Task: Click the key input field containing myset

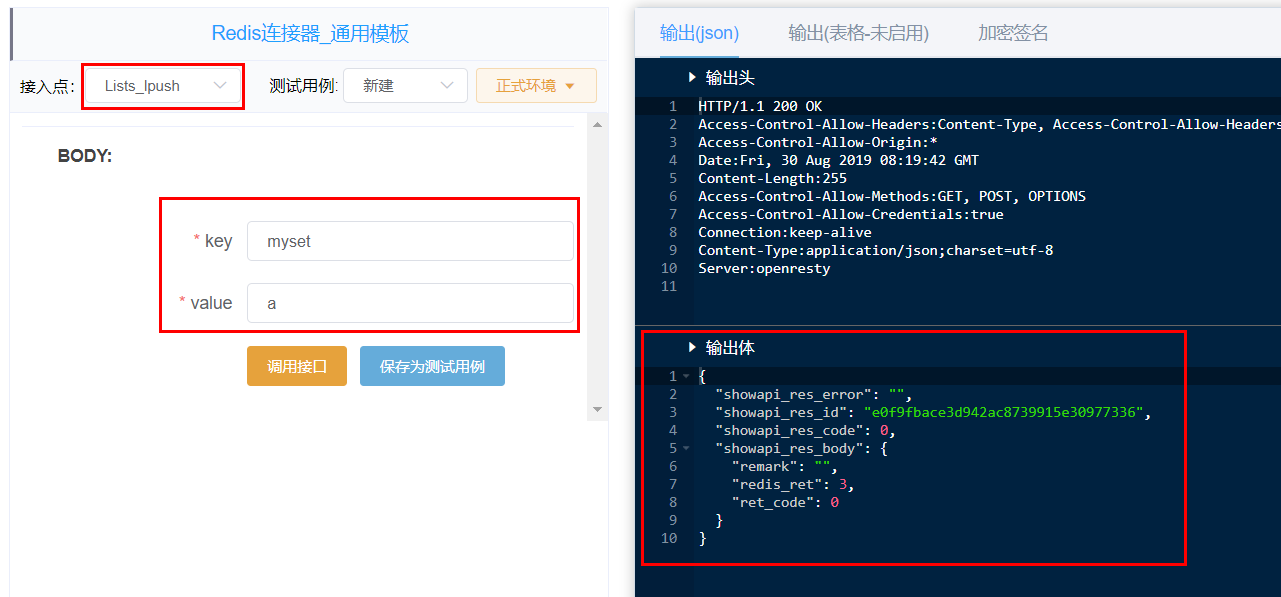Action: click(x=410, y=241)
